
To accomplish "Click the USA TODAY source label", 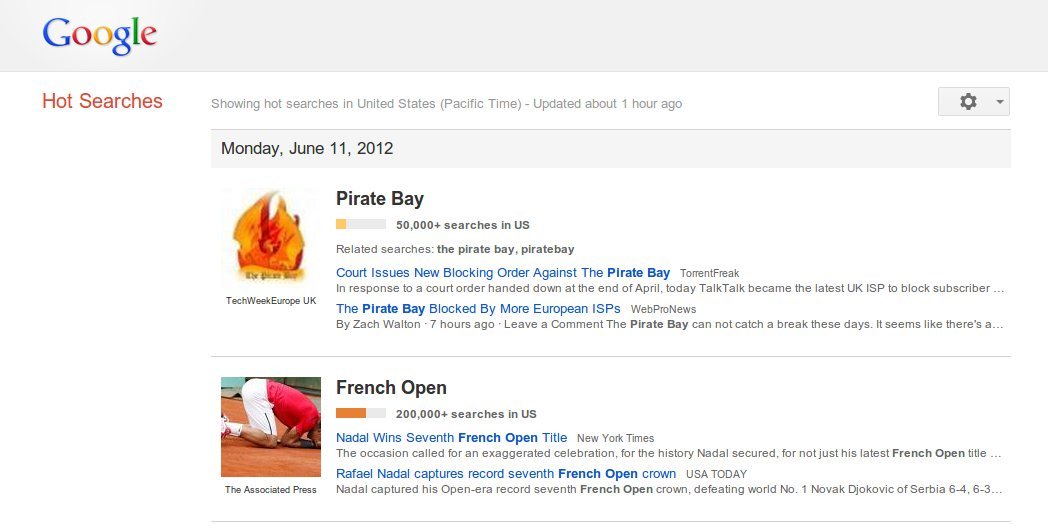I will (x=716, y=474).
